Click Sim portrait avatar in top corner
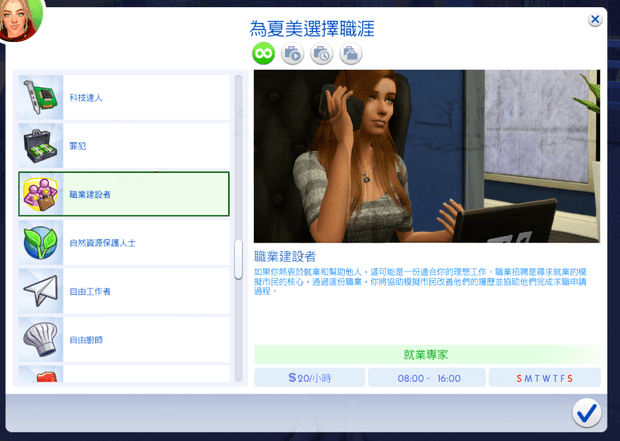This screenshot has height=441, width=620. (18, 18)
